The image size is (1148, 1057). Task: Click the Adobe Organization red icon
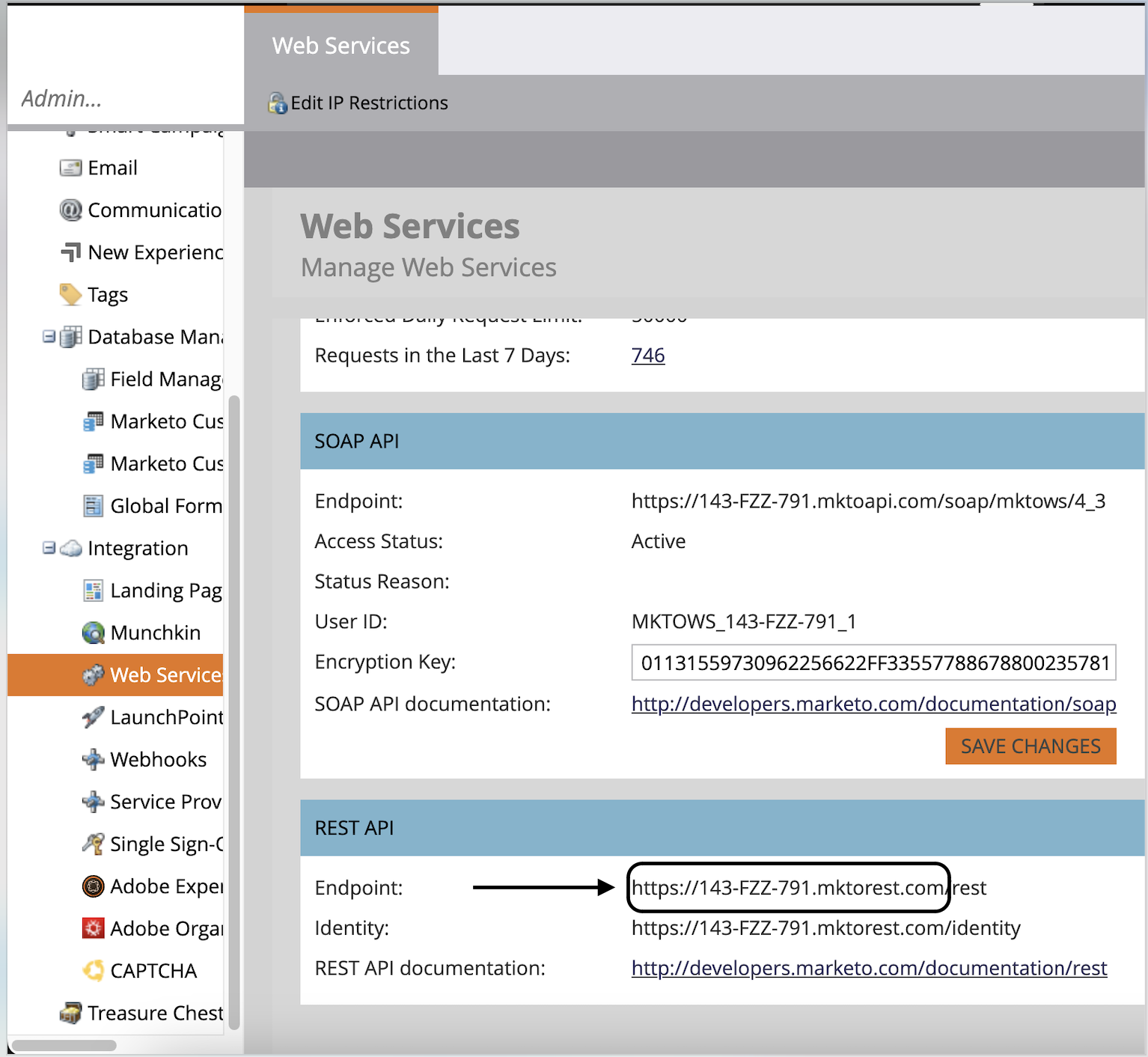point(93,928)
